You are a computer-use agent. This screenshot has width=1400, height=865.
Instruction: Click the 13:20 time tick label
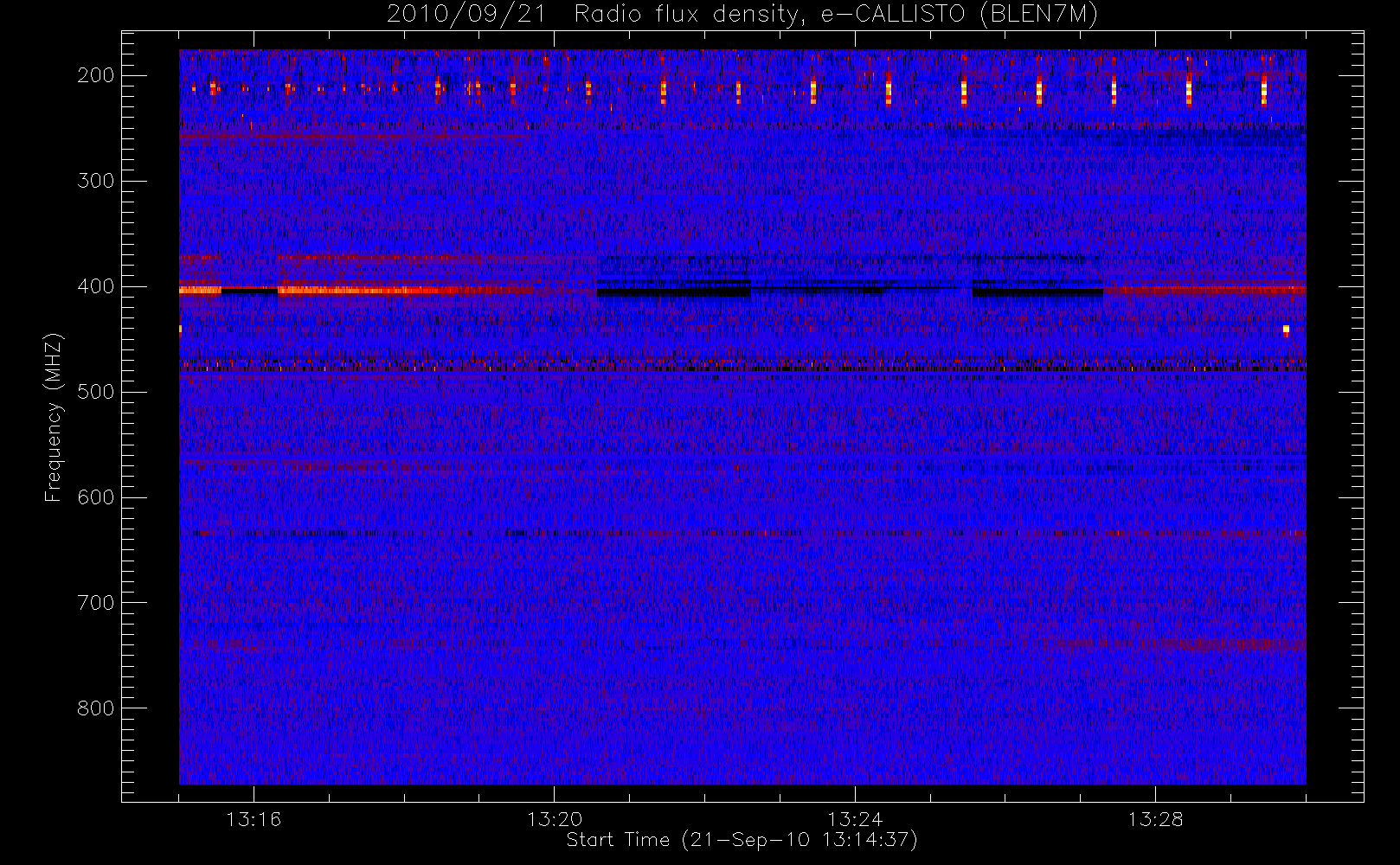[x=555, y=819]
